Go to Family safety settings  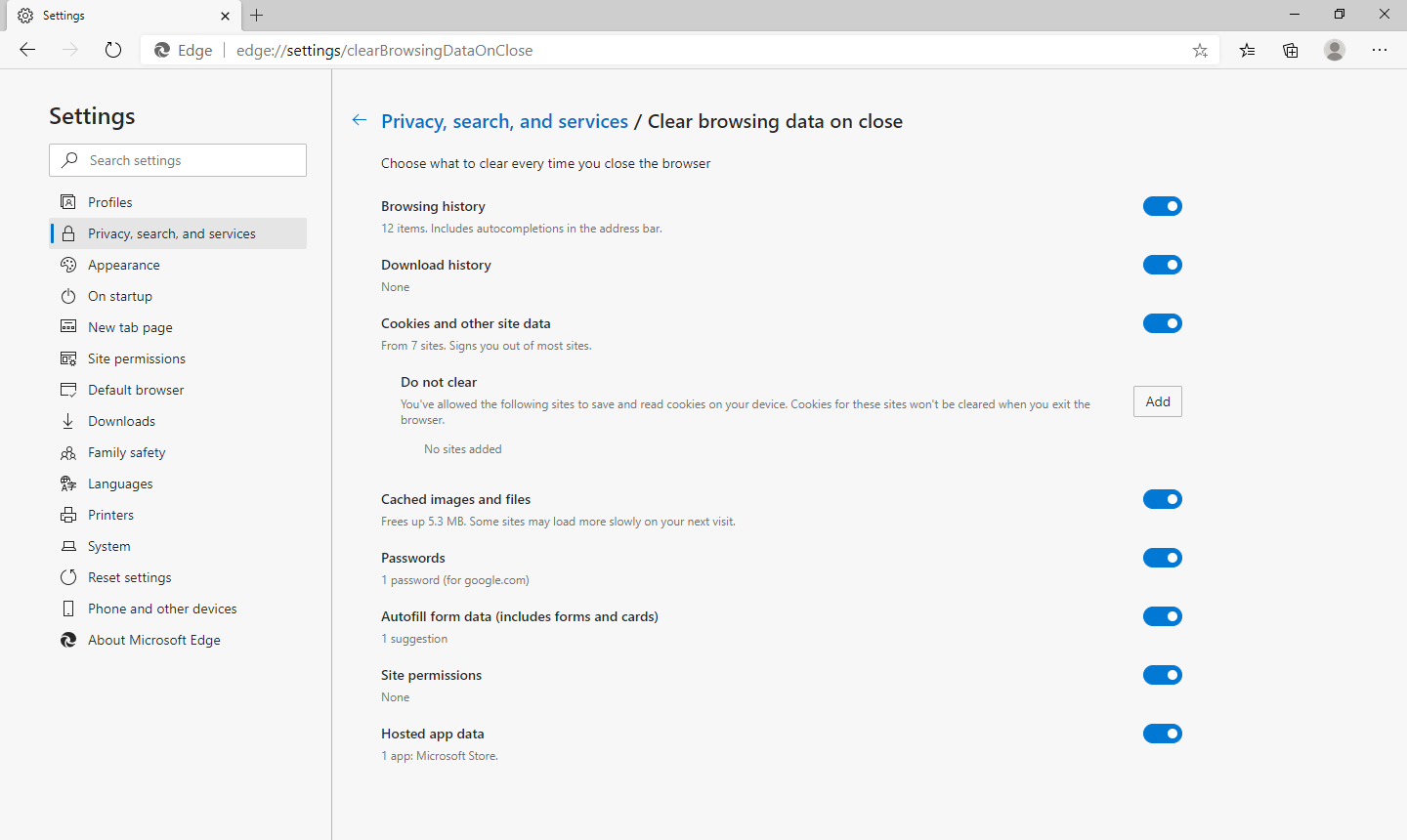[x=178, y=452]
